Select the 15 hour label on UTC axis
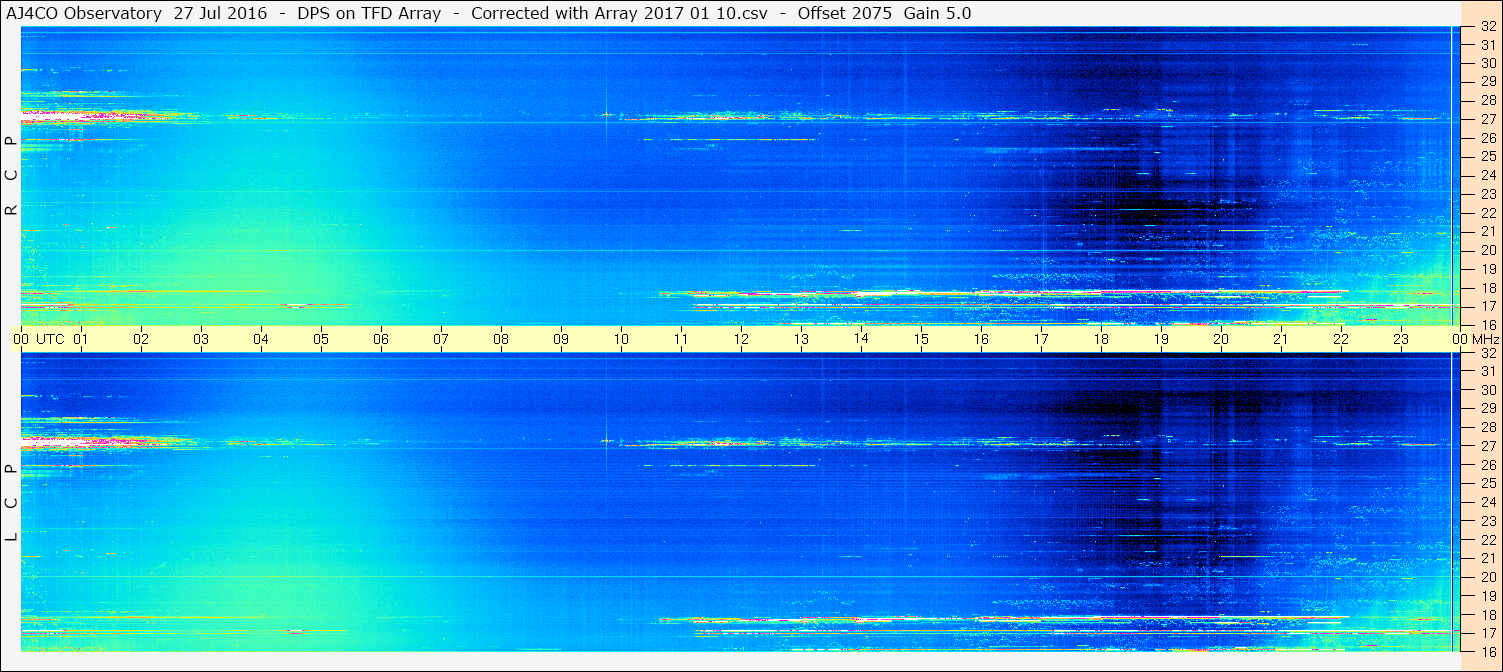 [x=921, y=340]
